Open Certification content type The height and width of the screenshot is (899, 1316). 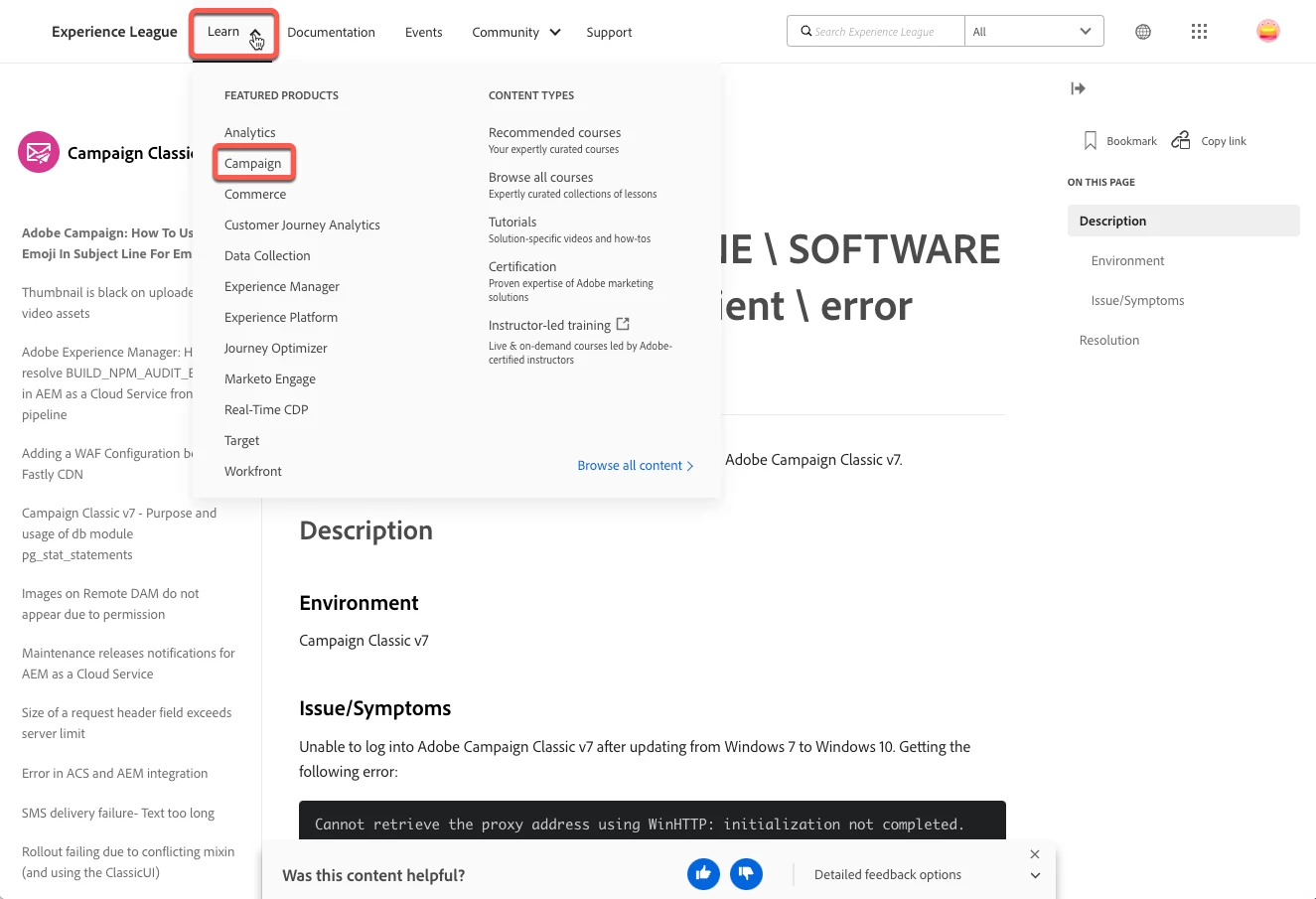[x=522, y=266]
